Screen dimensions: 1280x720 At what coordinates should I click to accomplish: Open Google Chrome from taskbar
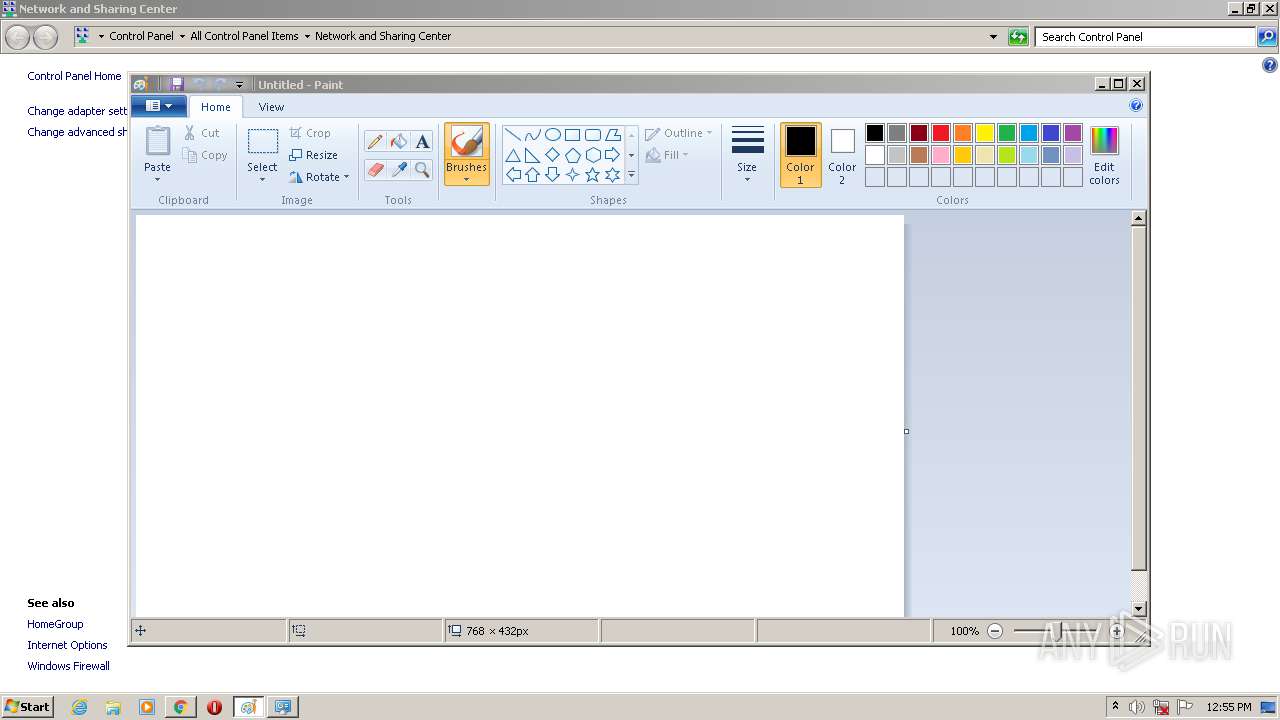pos(180,707)
